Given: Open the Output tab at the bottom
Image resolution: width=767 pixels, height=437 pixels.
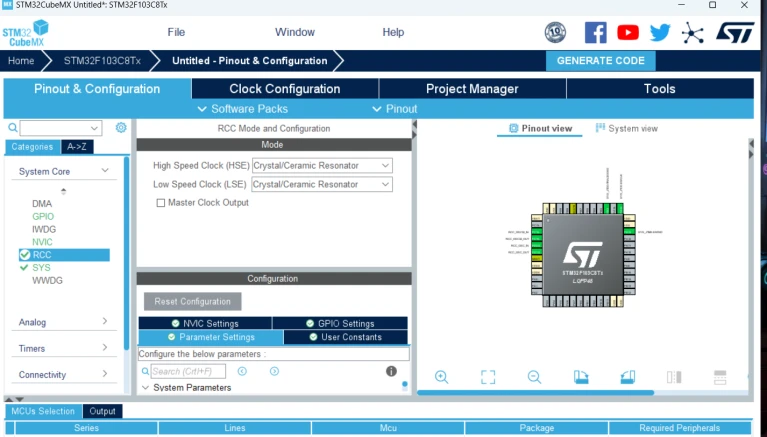Looking at the screenshot, I should tap(102, 411).
